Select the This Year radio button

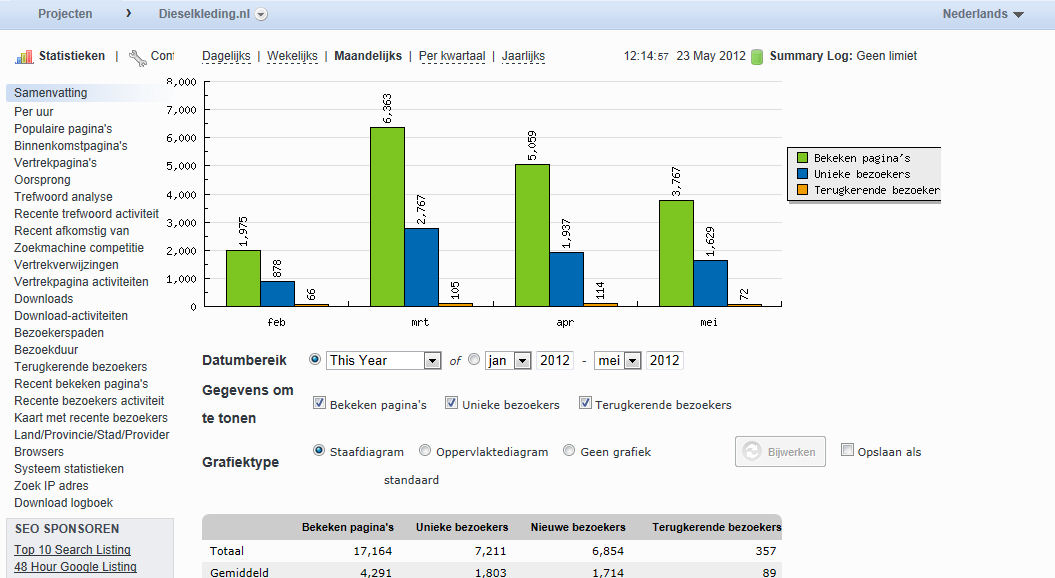[x=314, y=359]
